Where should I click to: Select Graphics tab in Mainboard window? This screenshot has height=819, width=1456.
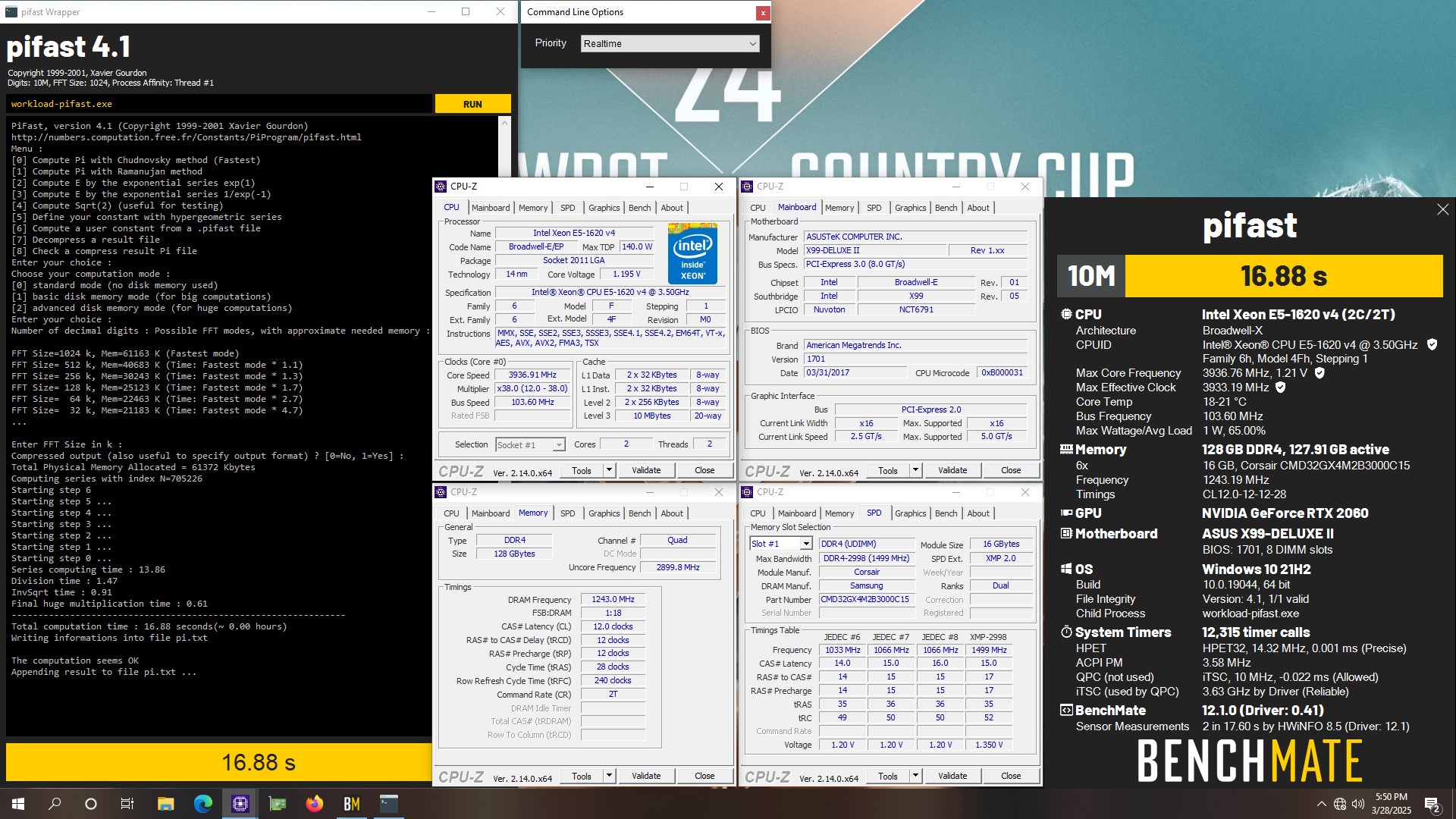(910, 208)
